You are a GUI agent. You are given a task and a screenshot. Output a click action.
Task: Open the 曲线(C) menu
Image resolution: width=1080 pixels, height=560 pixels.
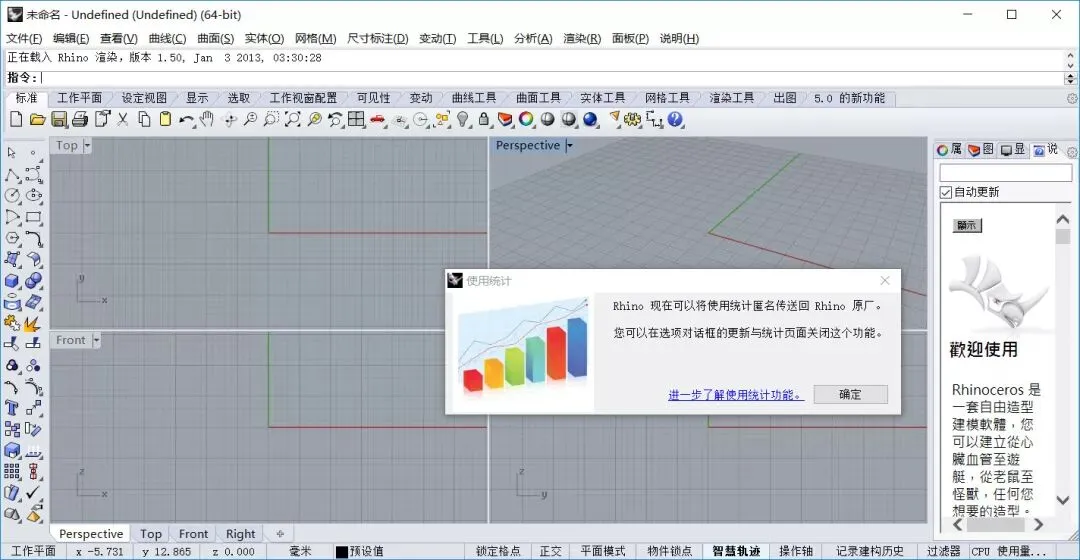[167, 39]
